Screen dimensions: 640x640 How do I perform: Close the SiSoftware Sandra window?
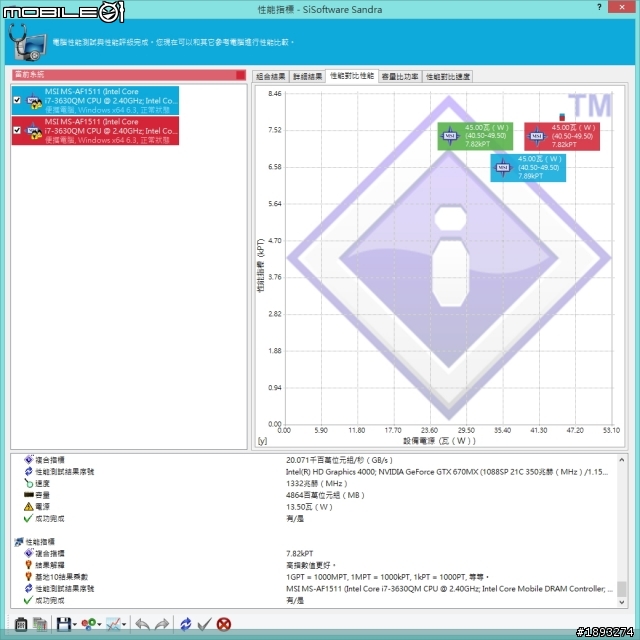click(622, 7)
